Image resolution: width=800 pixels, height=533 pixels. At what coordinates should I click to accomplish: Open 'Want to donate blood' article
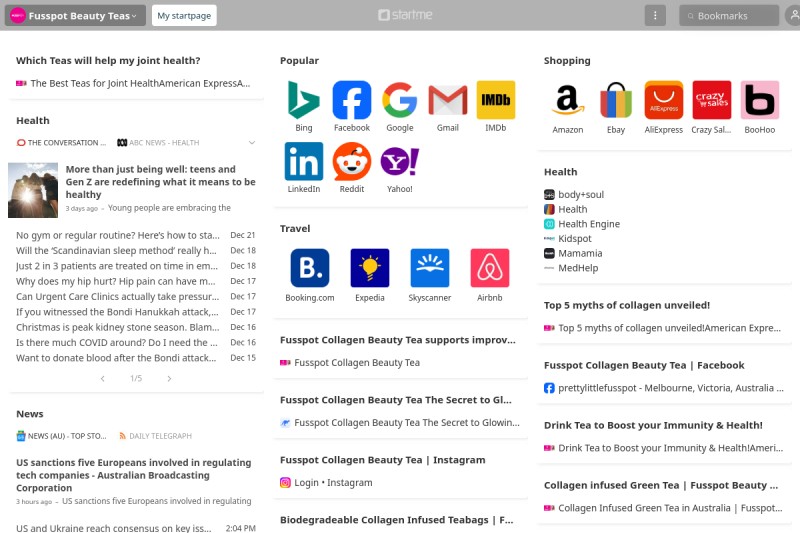[116, 358]
